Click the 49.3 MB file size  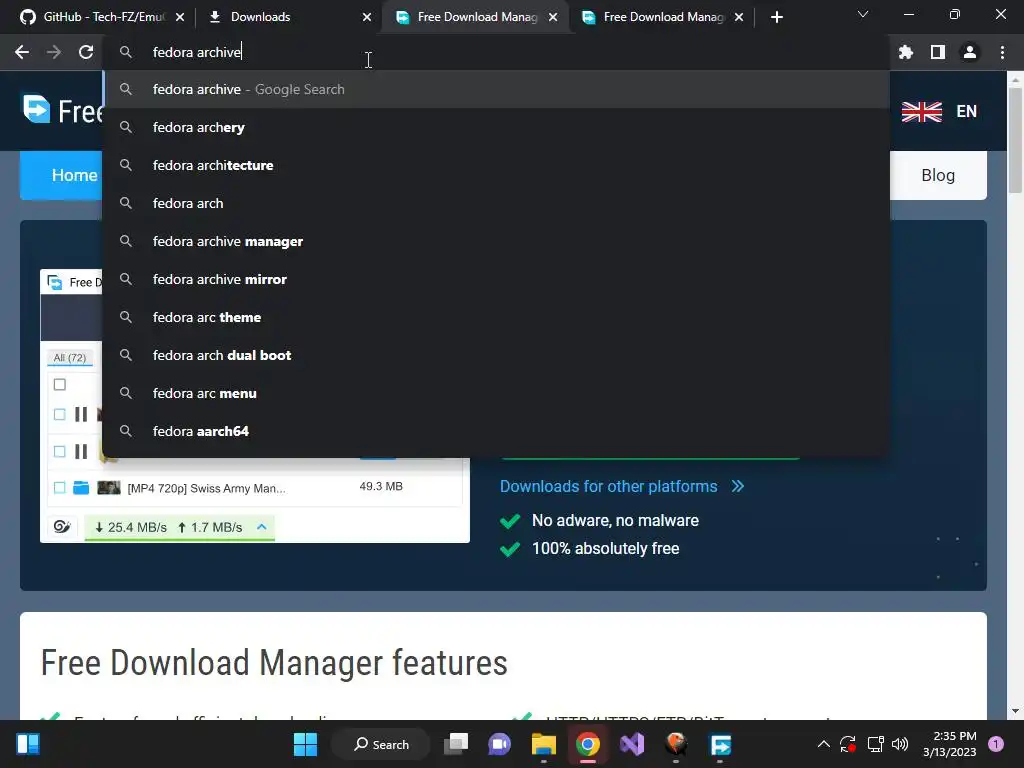point(381,487)
